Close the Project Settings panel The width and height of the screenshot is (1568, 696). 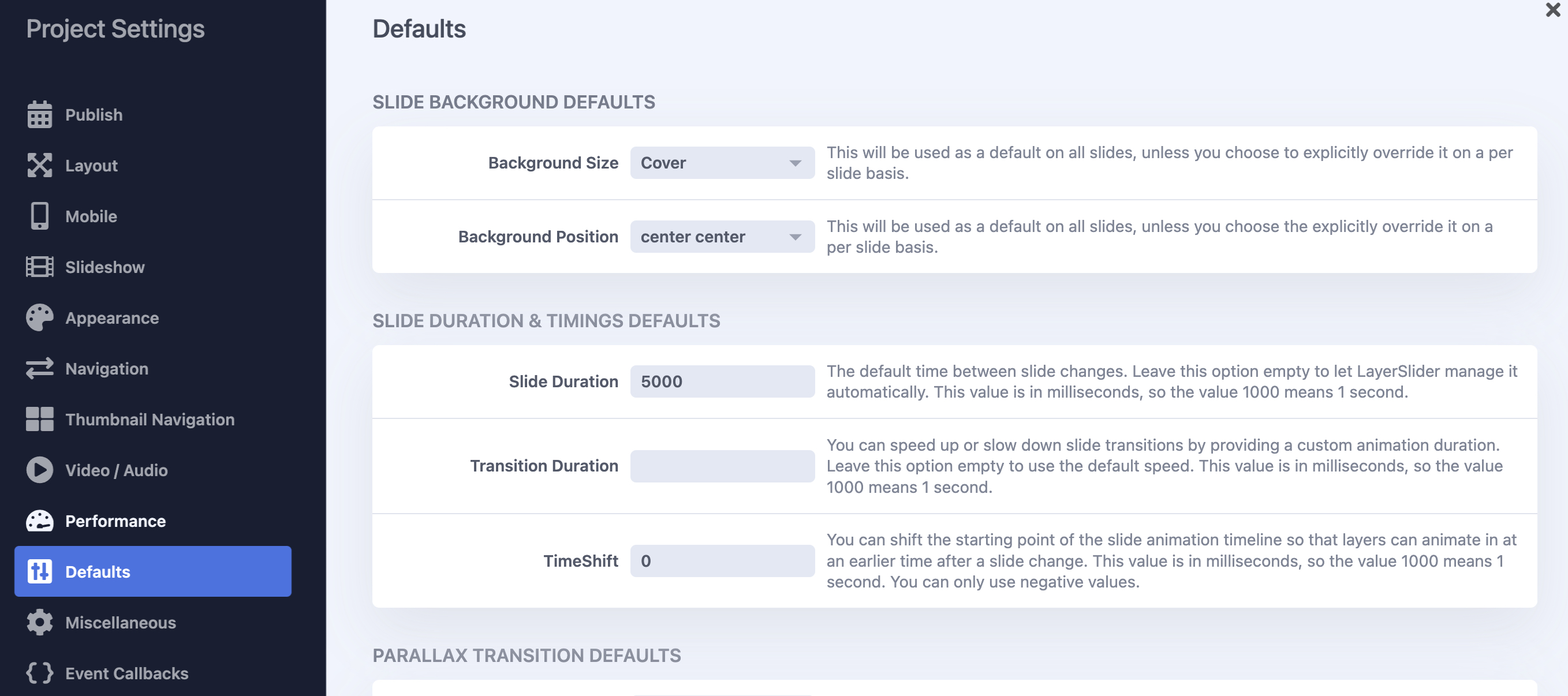(x=1552, y=10)
